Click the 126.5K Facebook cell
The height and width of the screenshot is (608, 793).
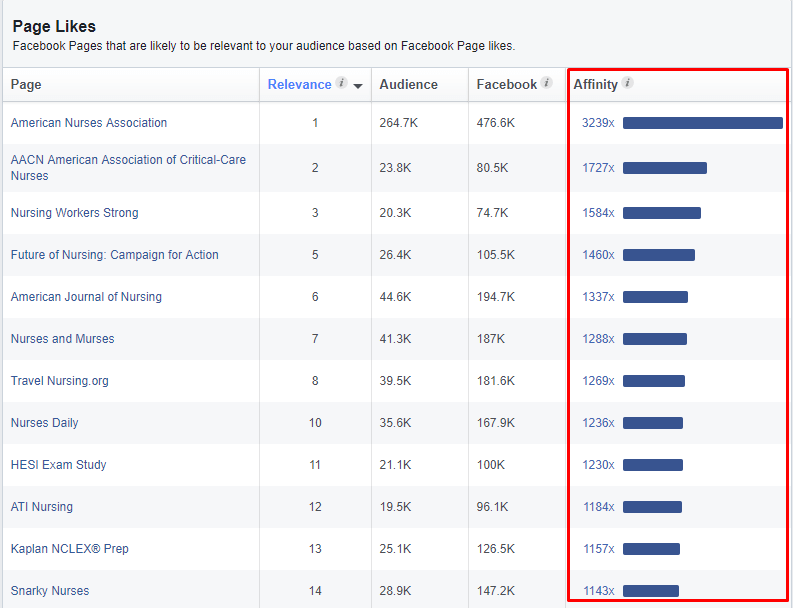(x=496, y=548)
